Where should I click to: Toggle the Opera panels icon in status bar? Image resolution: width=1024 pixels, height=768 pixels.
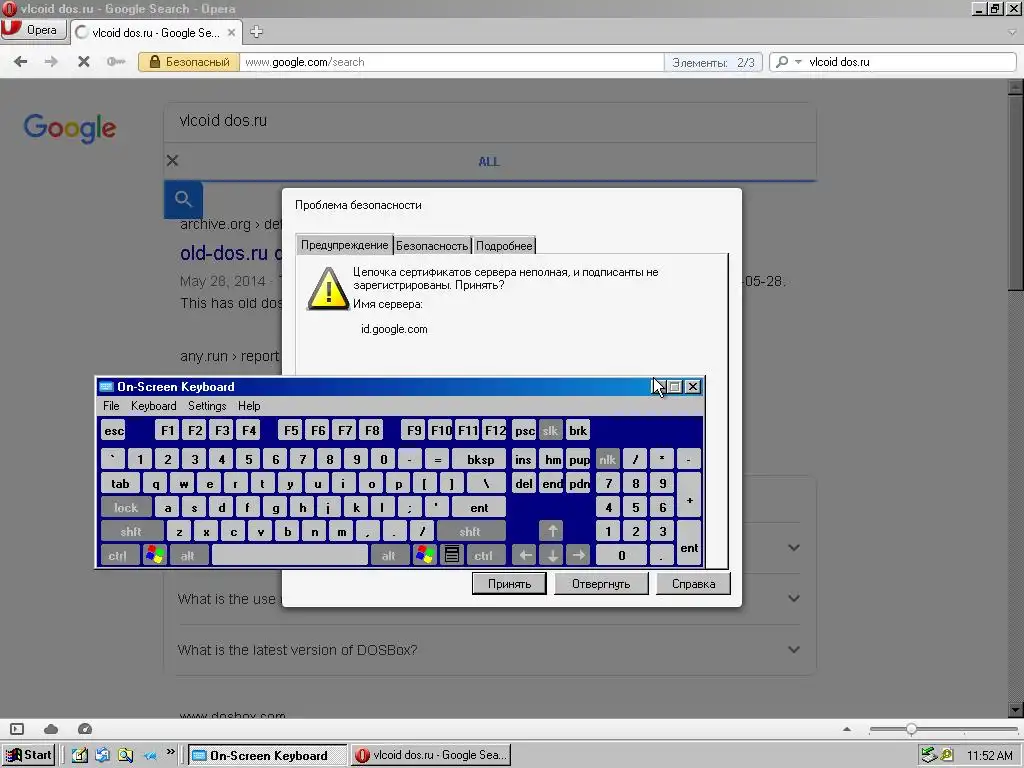17,729
